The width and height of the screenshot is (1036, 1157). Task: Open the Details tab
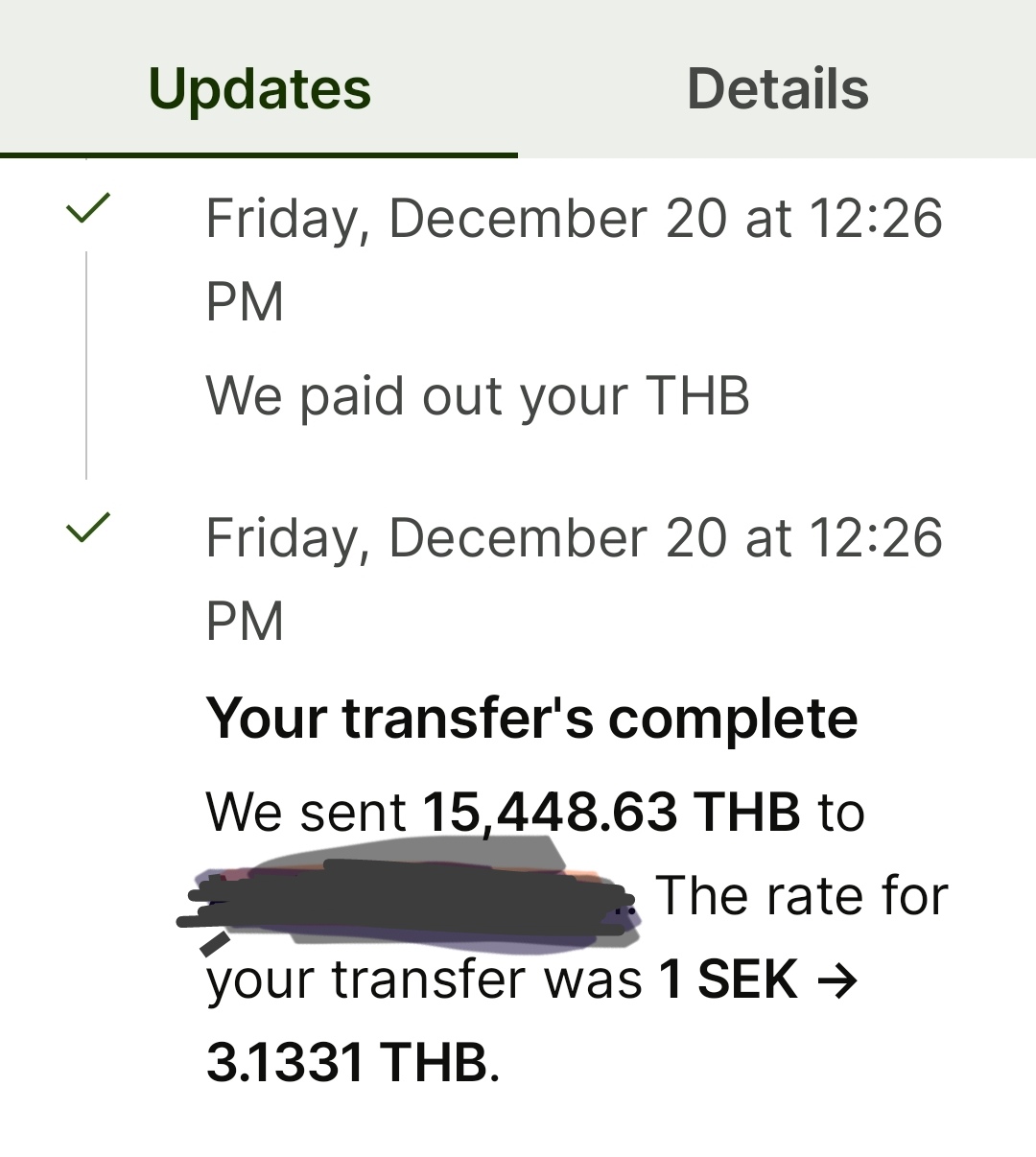pyautogui.click(x=777, y=89)
